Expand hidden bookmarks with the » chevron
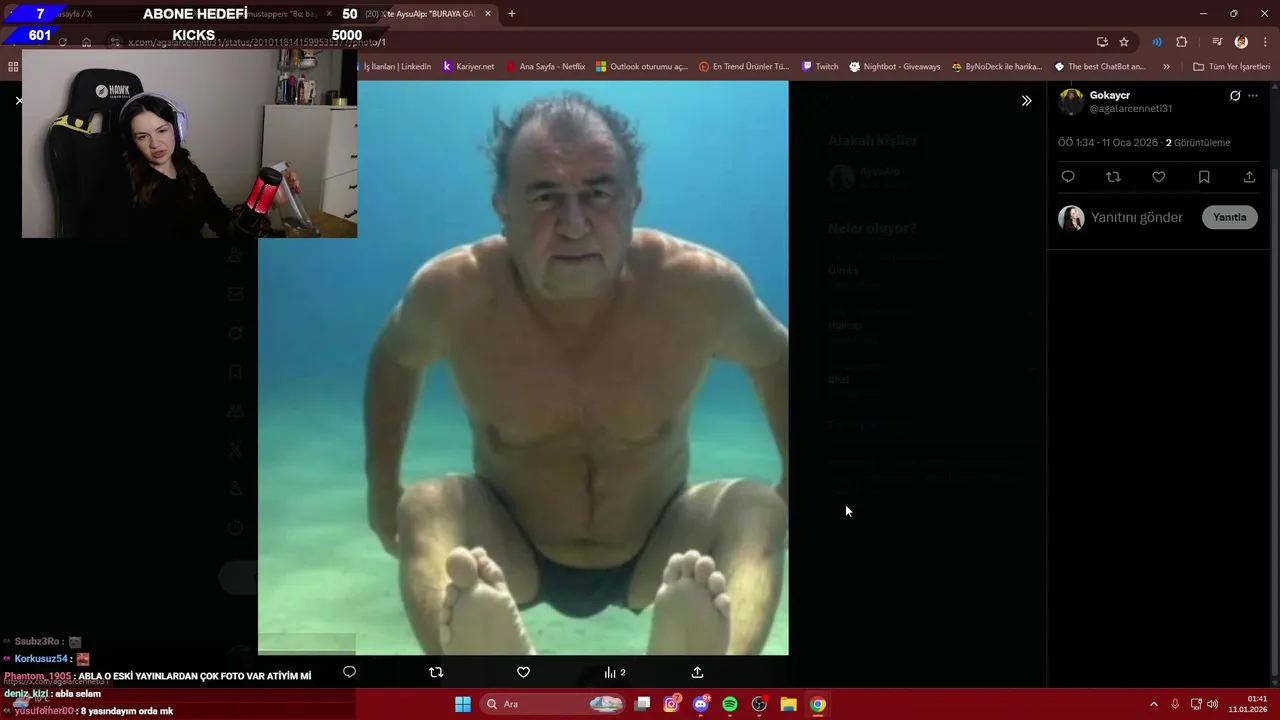Image resolution: width=1280 pixels, height=720 pixels. click(1166, 67)
